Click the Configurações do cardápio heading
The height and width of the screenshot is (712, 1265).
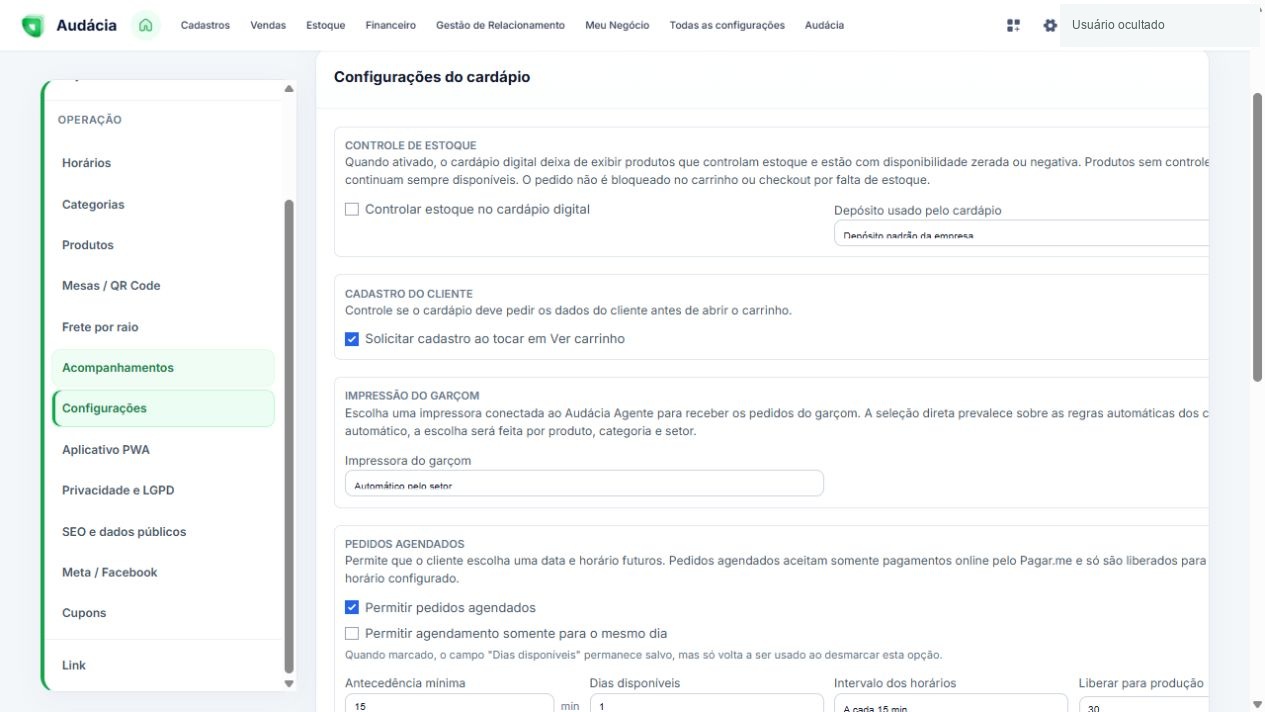pyautogui.click(x=432, y=77)
